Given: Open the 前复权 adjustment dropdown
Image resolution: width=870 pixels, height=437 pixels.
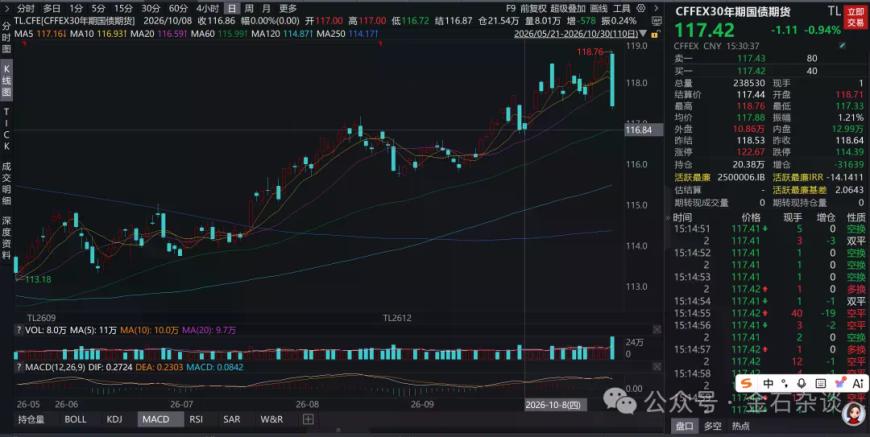Looking at the screenshot, I should [x=534, y=8].
